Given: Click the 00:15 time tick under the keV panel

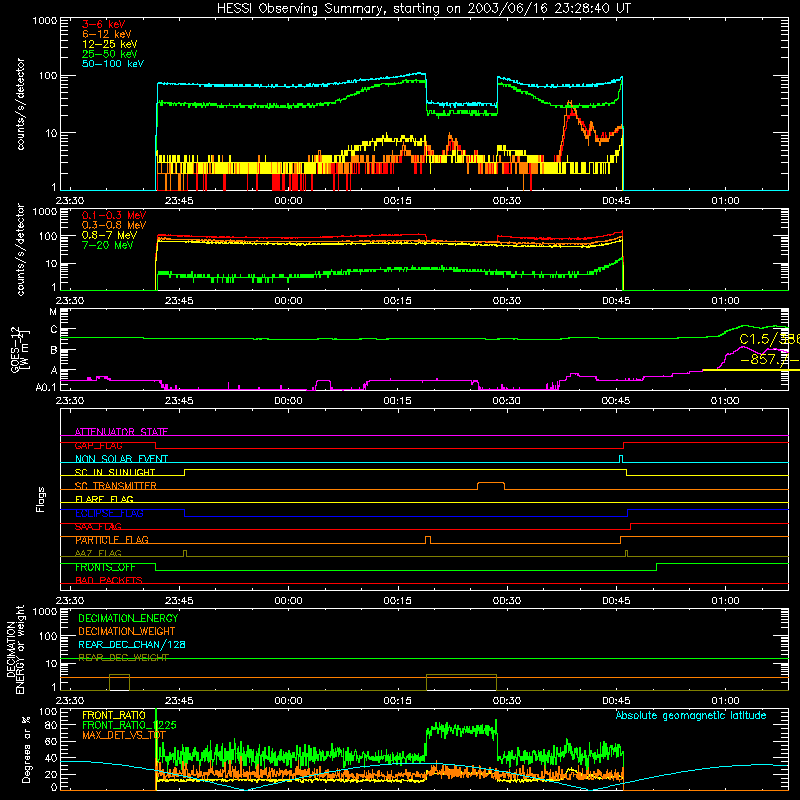Looking at the screenshot, I should 397,201.
